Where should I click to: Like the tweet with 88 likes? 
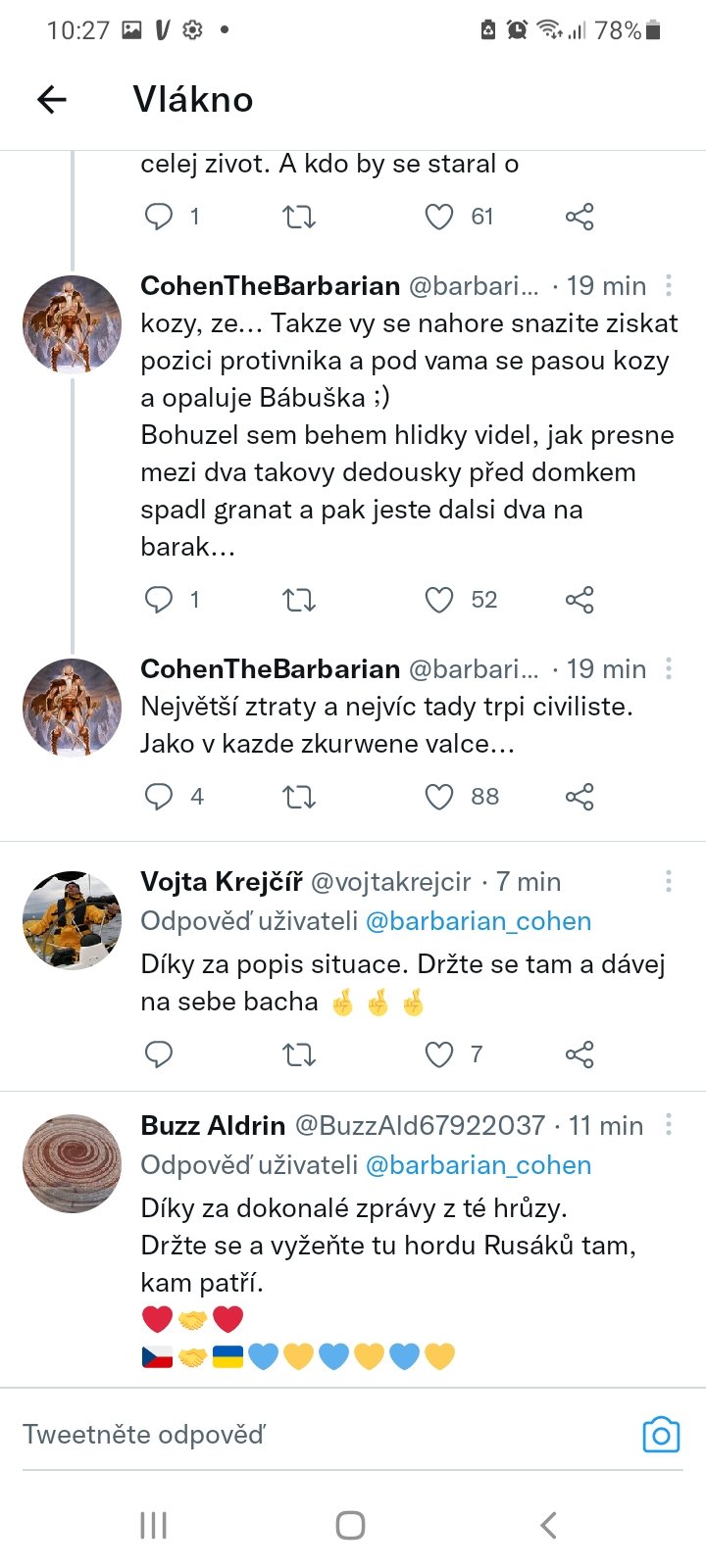pyautogui.click(x=438, y=797)
